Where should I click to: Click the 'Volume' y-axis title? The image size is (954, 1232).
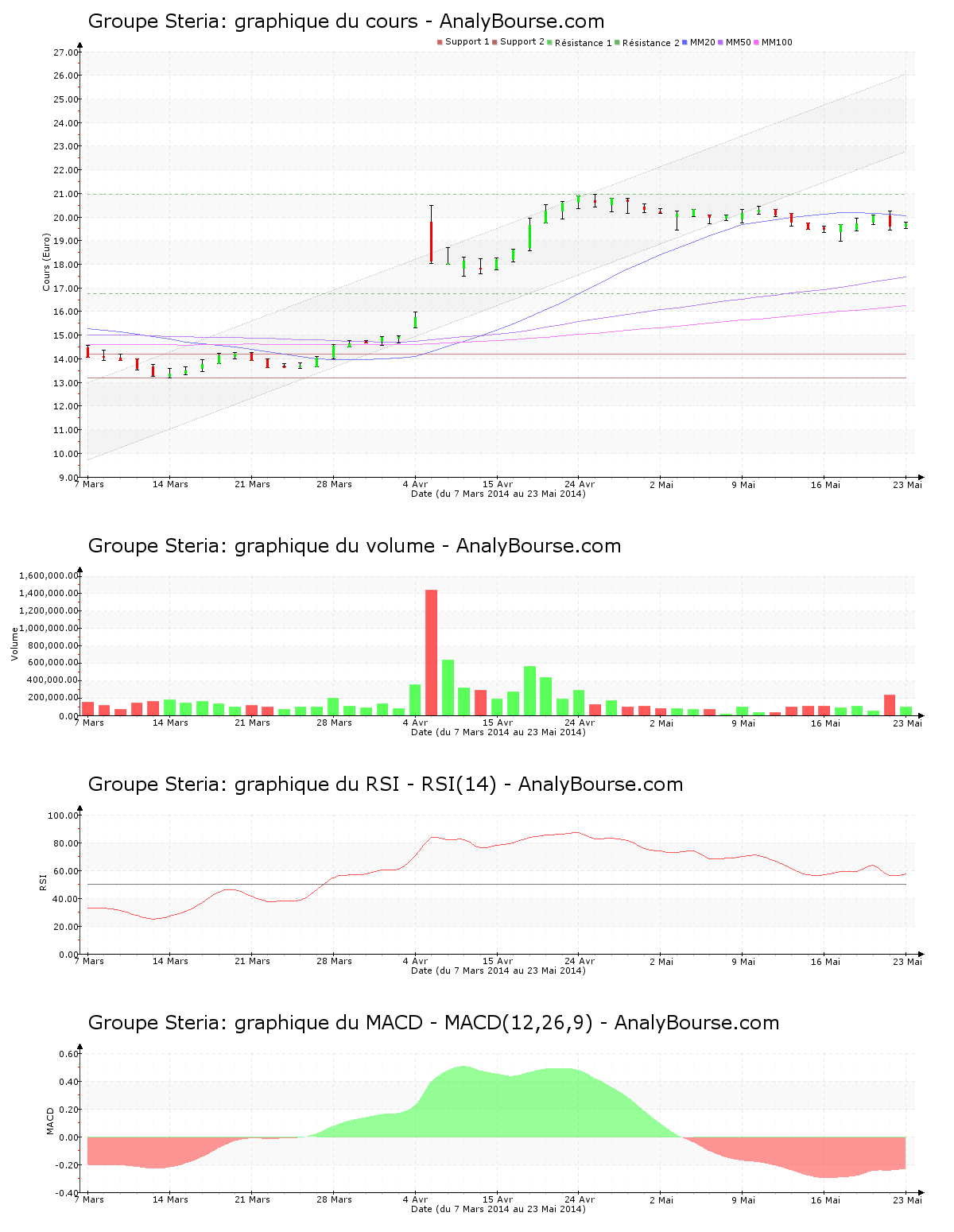tap(14, 644)
